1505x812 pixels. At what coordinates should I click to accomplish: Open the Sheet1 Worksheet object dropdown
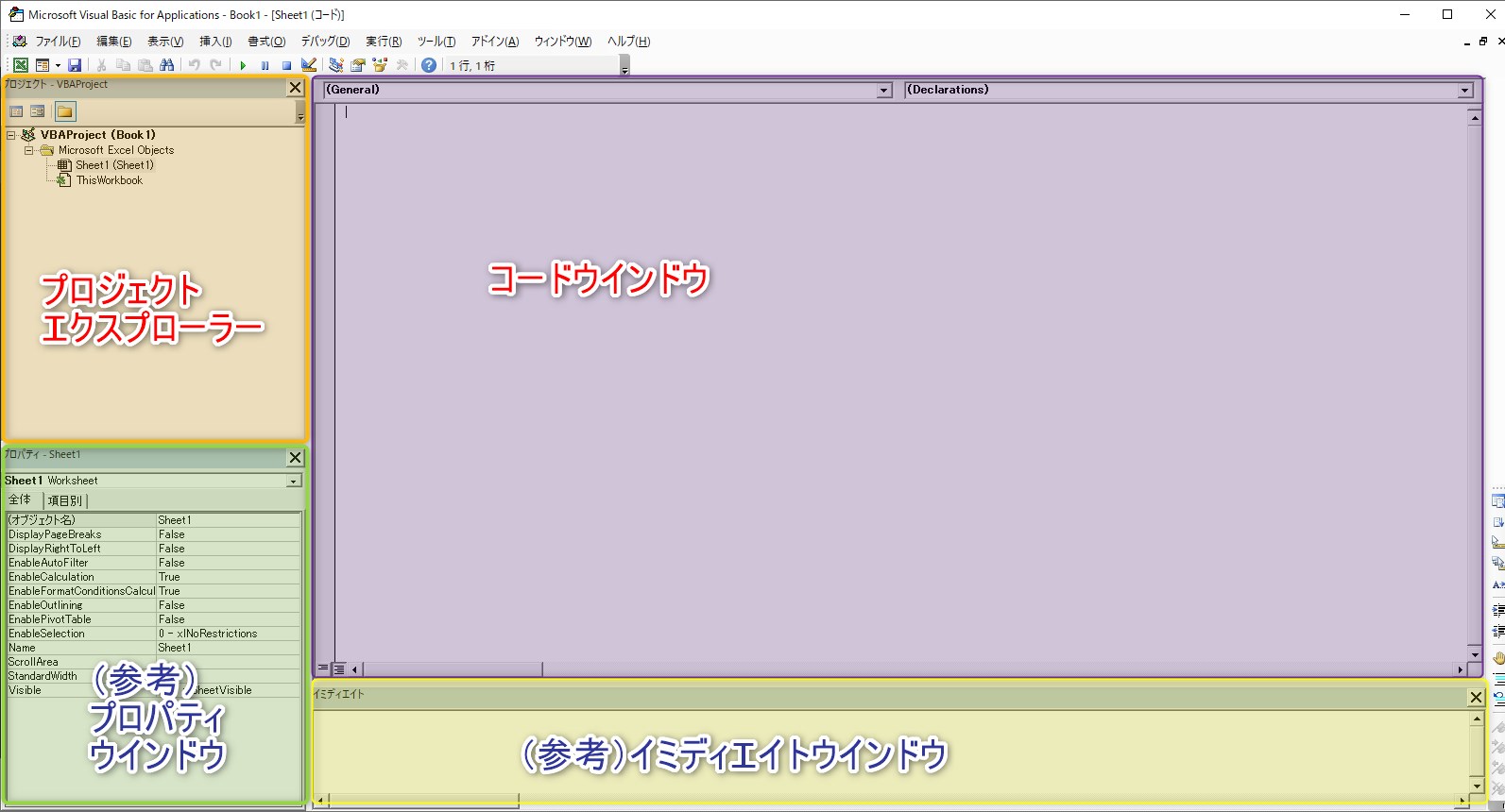(294, 481)
